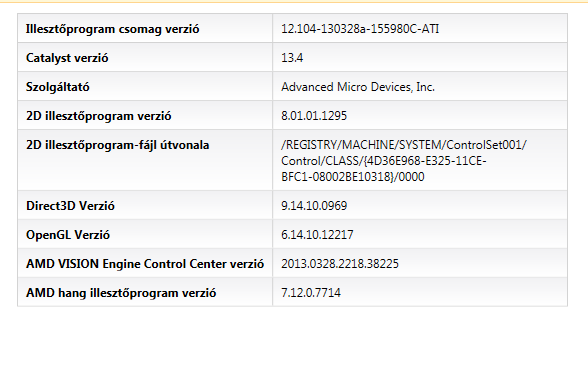The height and width of the screenshot is (370, 588).
Task: Select the Catalyst verzió label
Action: pyautogui.click(x=67, y=58)
